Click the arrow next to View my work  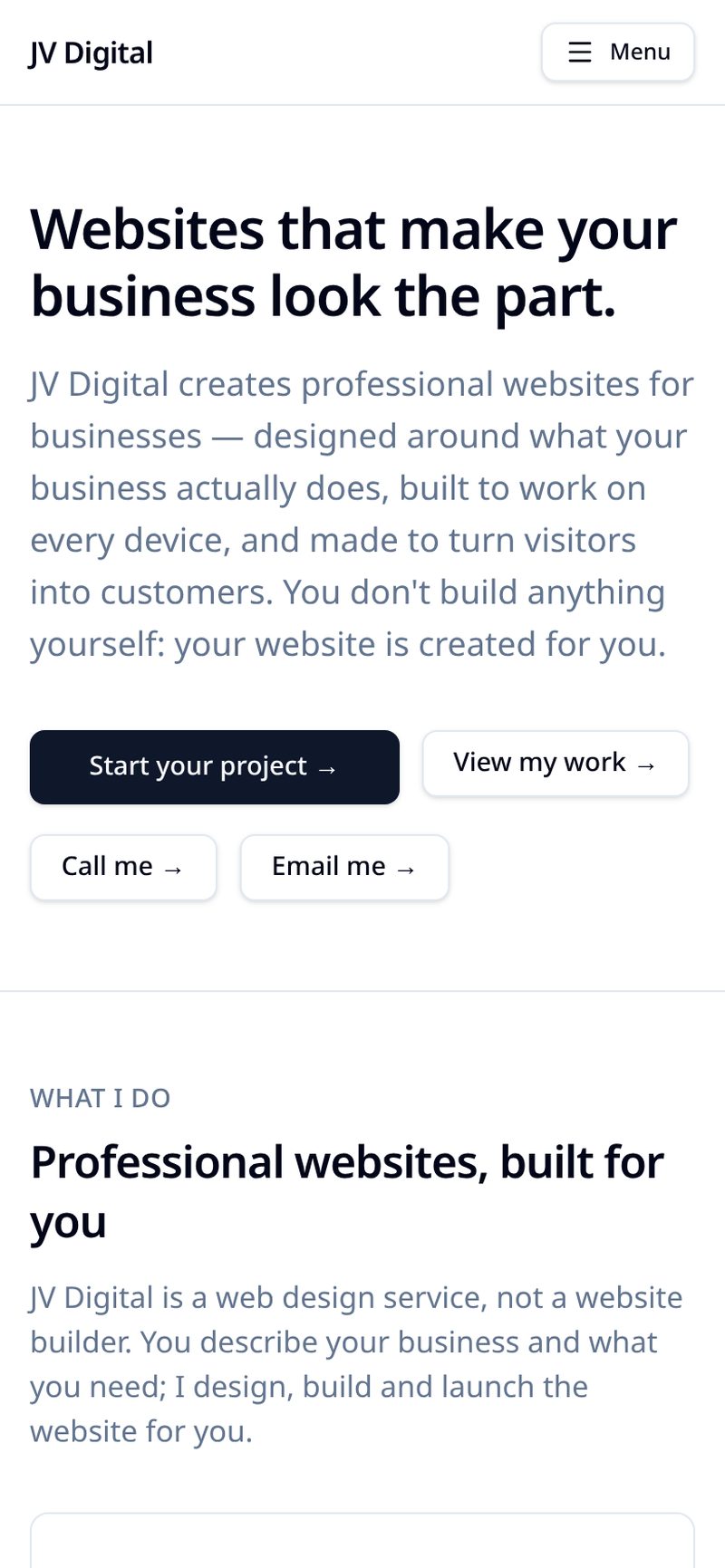pyautogui.click(x=646, y=765)
